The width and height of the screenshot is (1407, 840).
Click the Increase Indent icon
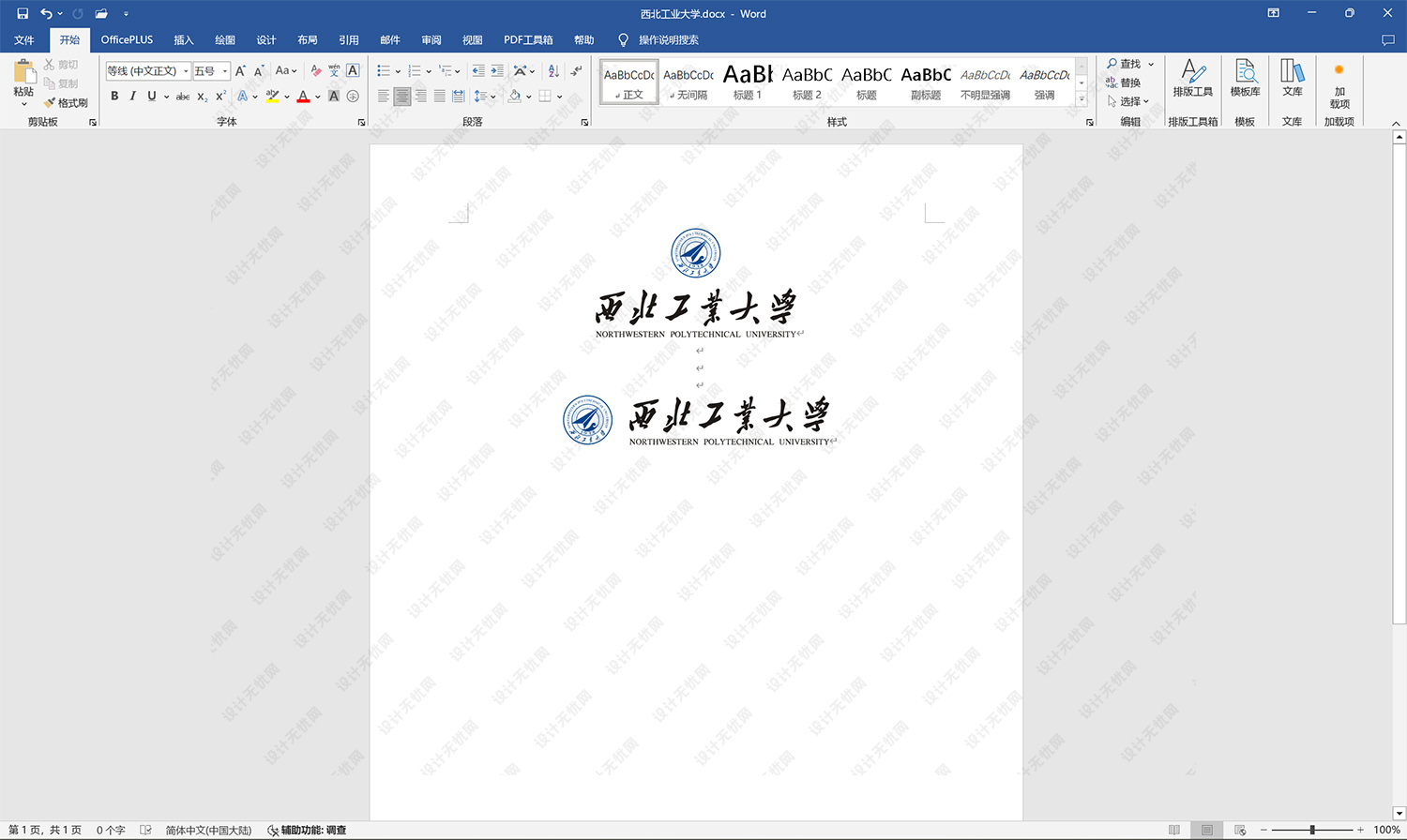click(497, 70)
